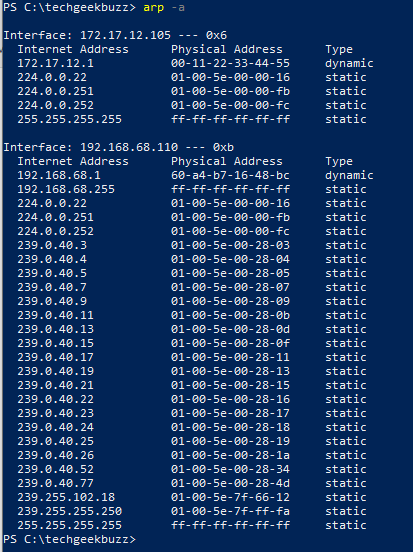The width and height of the screenshot is (413, 552).
Task: Click the arp -a command text
Action: [164, 7]
